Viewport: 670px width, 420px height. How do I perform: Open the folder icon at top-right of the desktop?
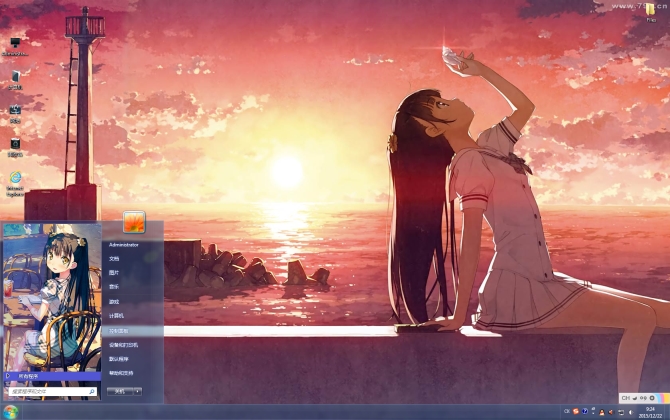pyautogui.click(x=651, y=12)
